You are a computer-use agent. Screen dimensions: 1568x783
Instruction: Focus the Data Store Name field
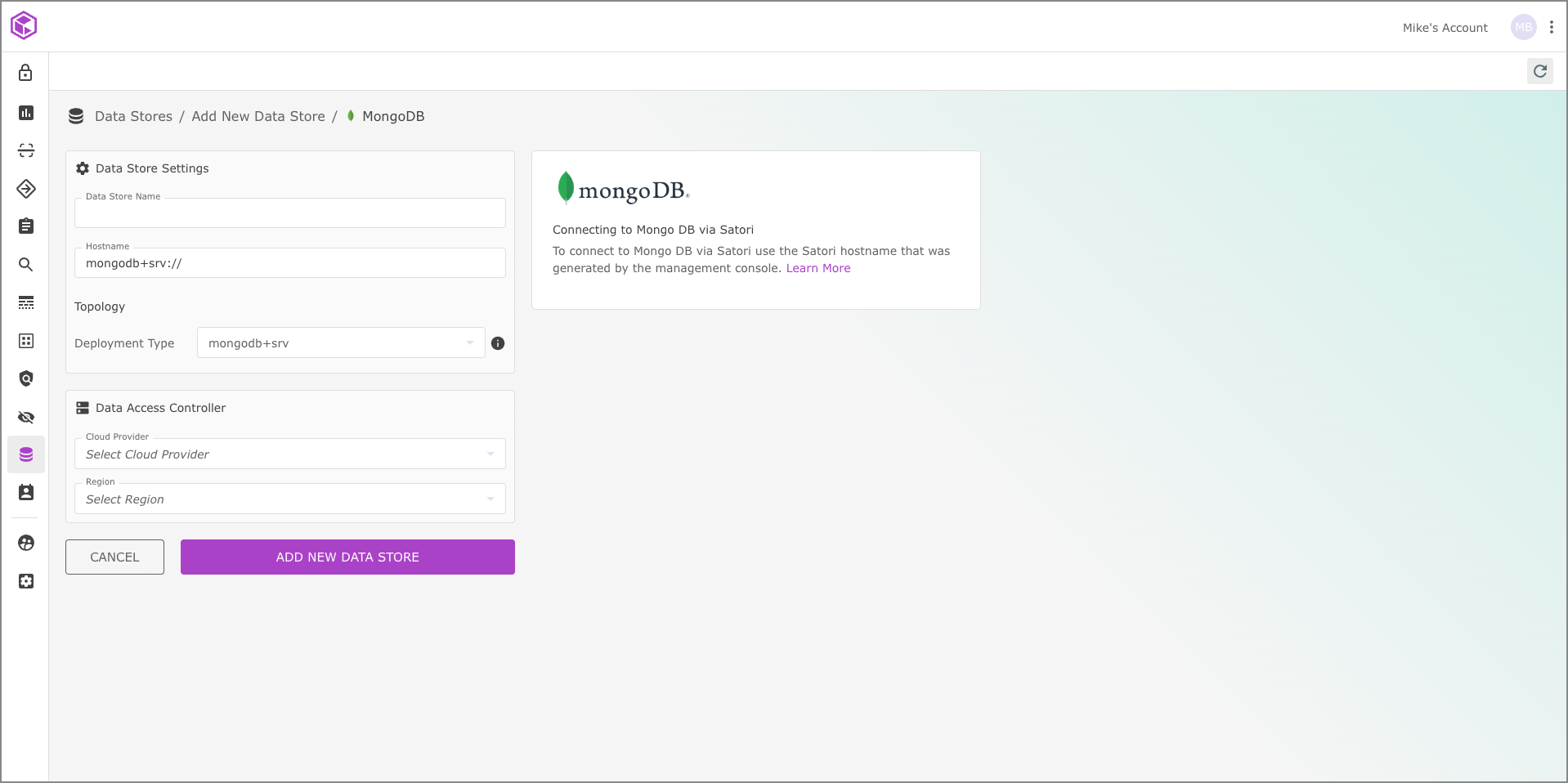[x=289, y=214]
